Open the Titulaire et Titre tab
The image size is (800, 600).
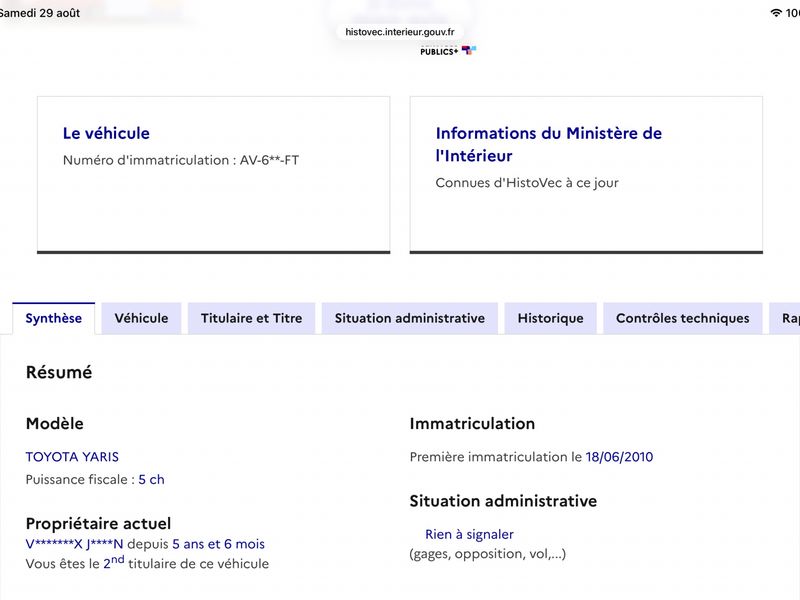pos(252,318)
